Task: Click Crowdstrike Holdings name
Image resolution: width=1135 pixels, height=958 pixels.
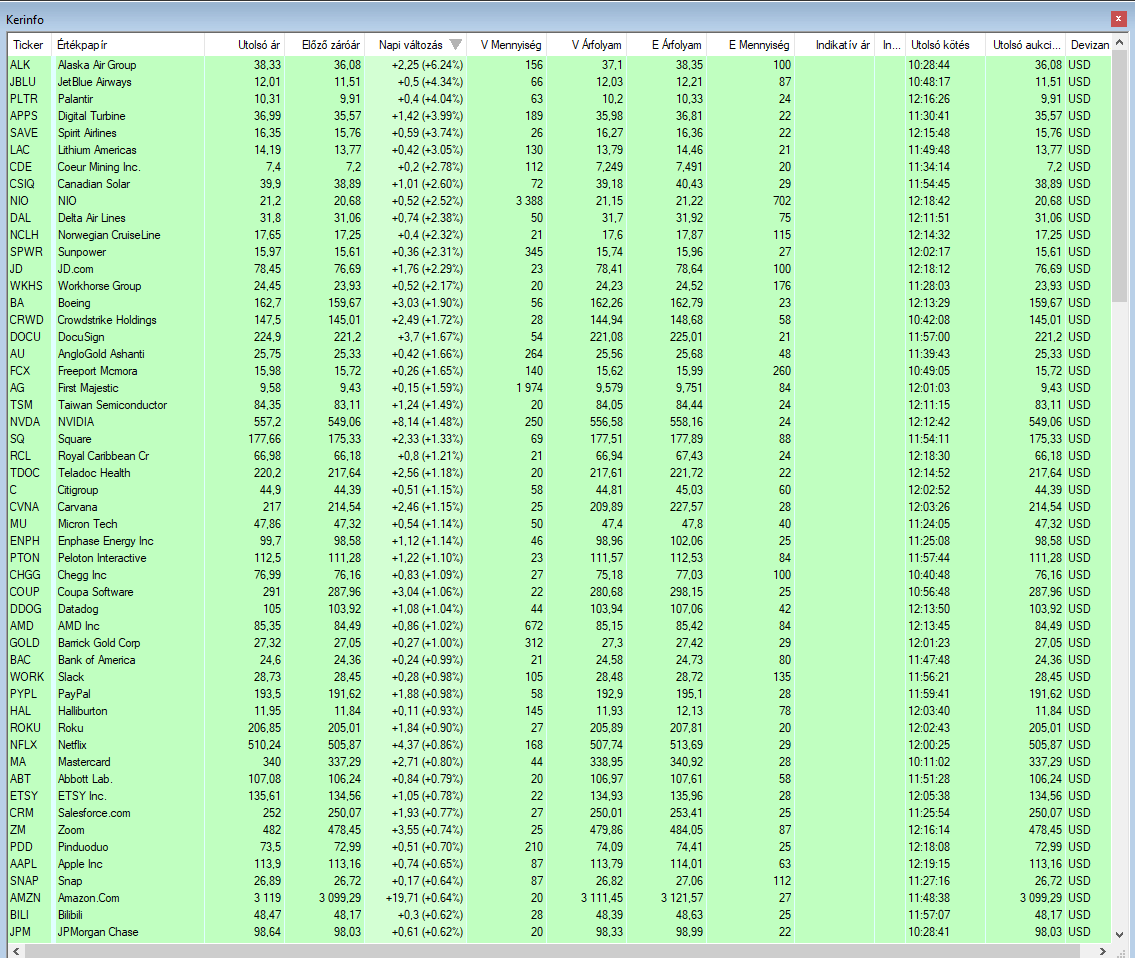Action: pos(107,320)
